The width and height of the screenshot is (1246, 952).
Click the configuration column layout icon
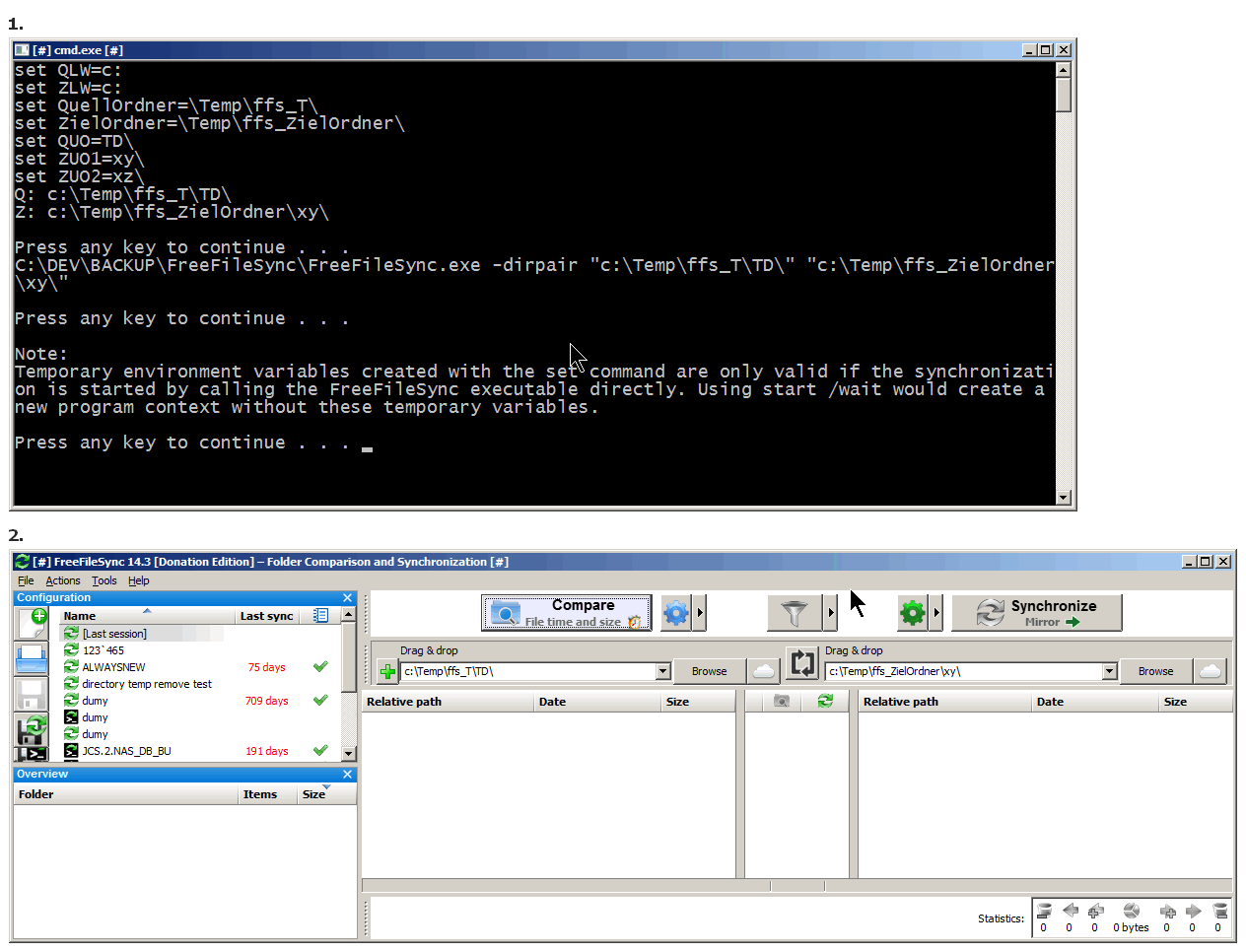pos(320,615)
